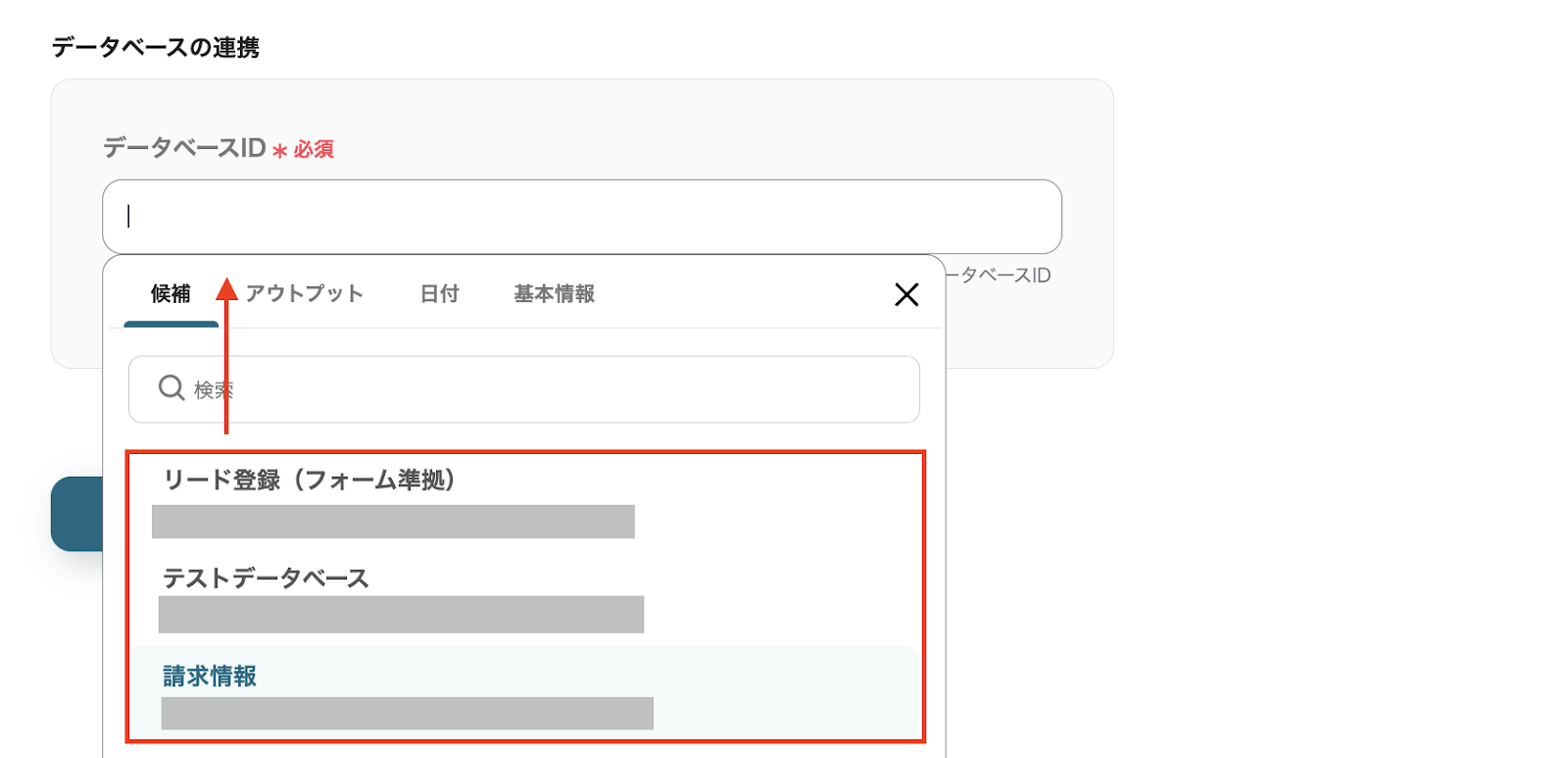Click the red asterisk beside データベースID
Image resolution: width=1568 pixels, height=758 pixels.
coord(279,151)
